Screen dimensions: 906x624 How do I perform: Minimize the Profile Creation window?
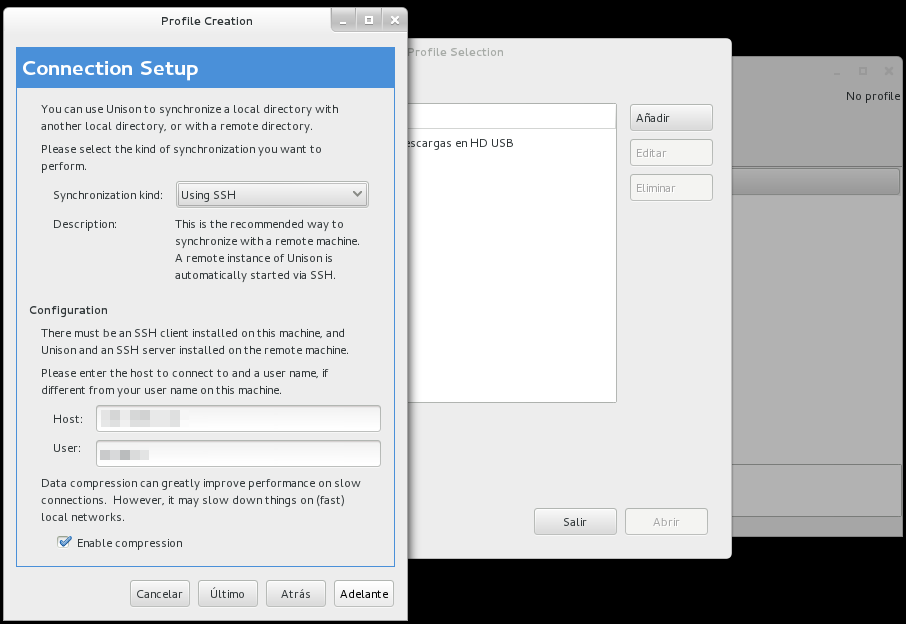[x=343, y=20]
